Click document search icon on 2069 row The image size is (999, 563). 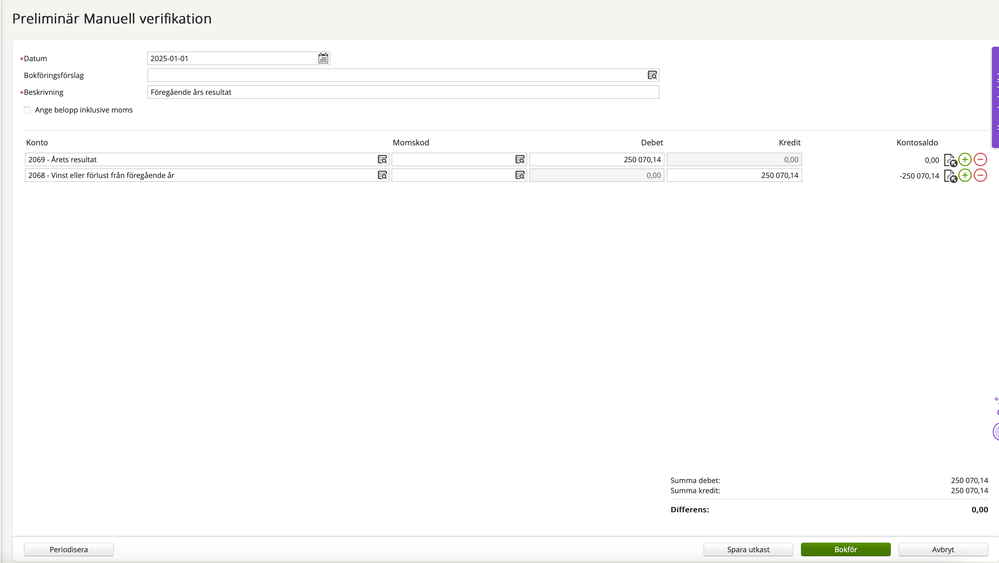950,160
